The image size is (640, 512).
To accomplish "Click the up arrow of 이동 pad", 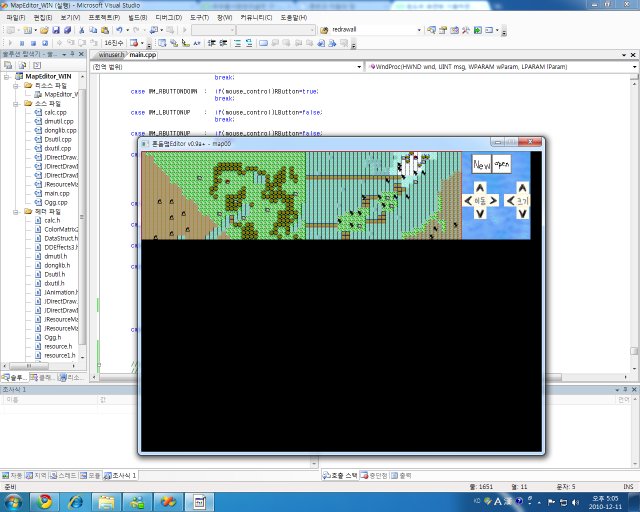I will click(x=480, y=188).
